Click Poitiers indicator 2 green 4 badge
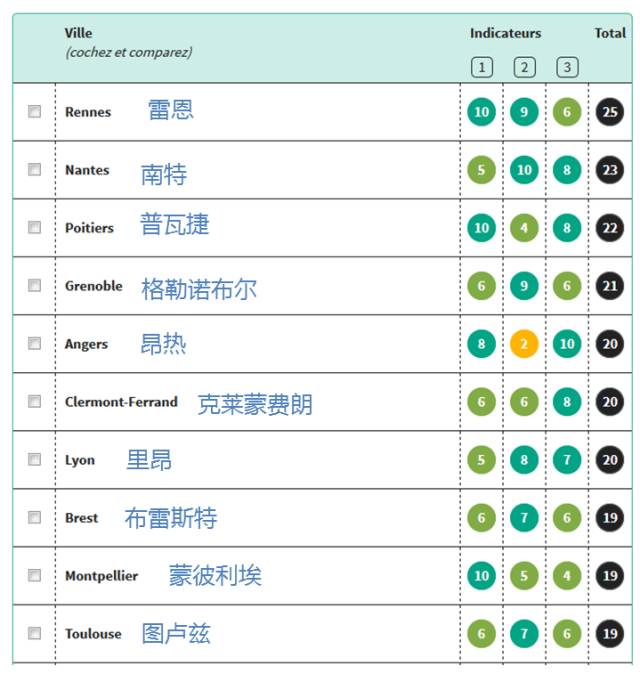 pos(524,228)
